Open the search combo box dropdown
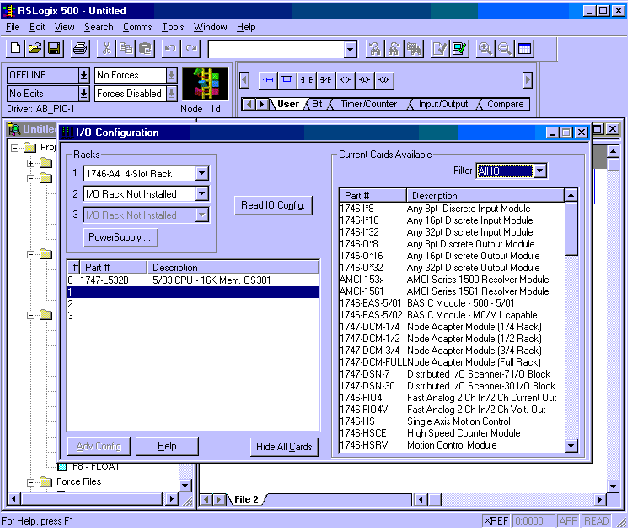 click(350, 49)
